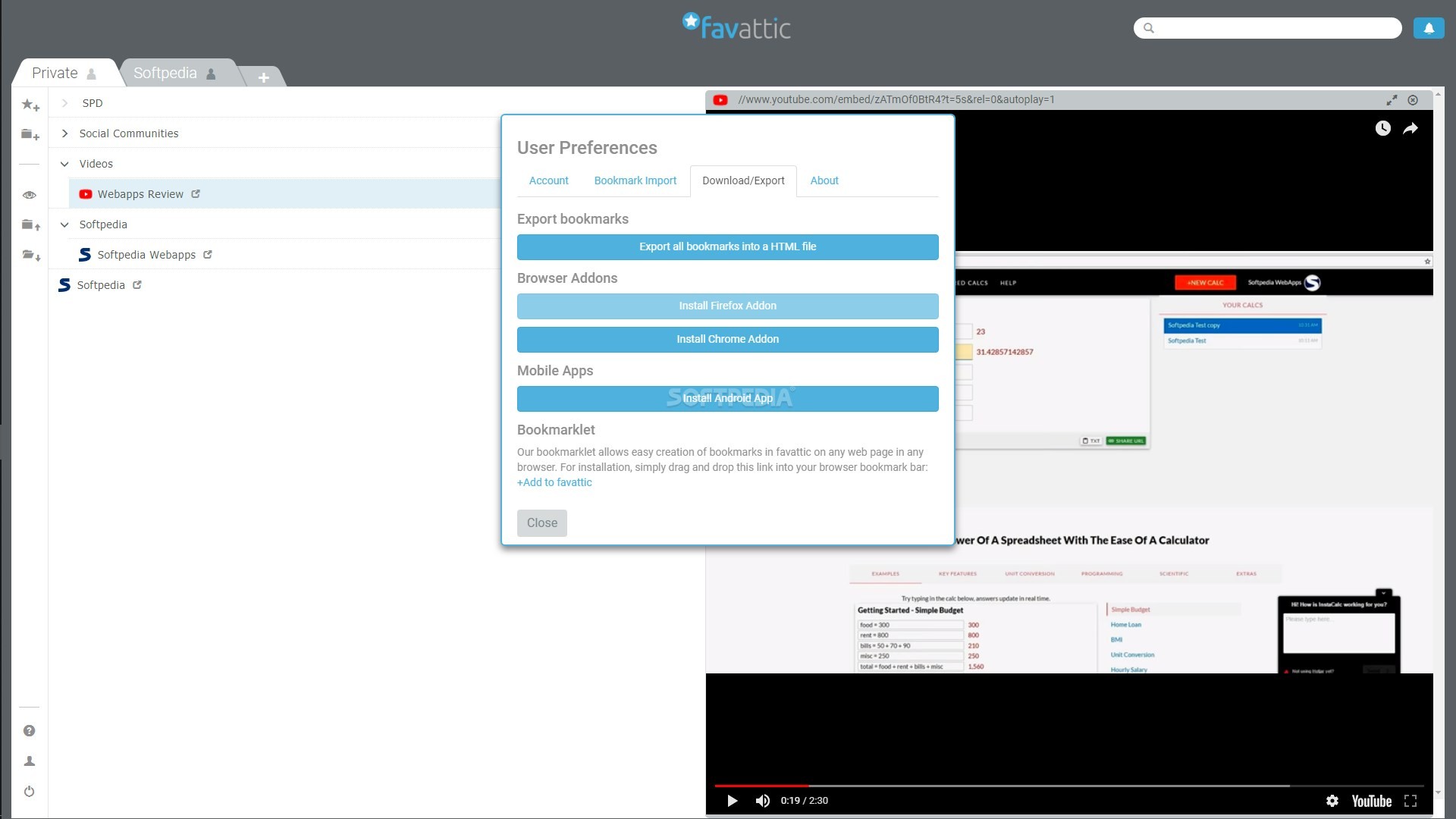Open the About tab
The image size is (1456, 819).
click(x=824, y=180)
